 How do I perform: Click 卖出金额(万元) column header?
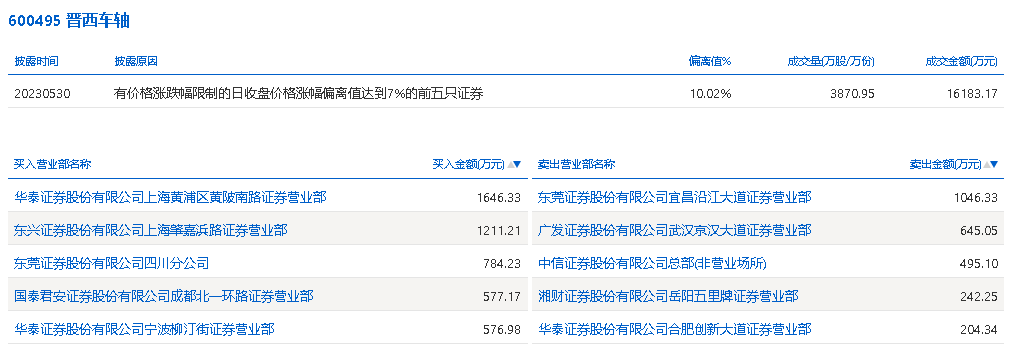tap(946, 165)
